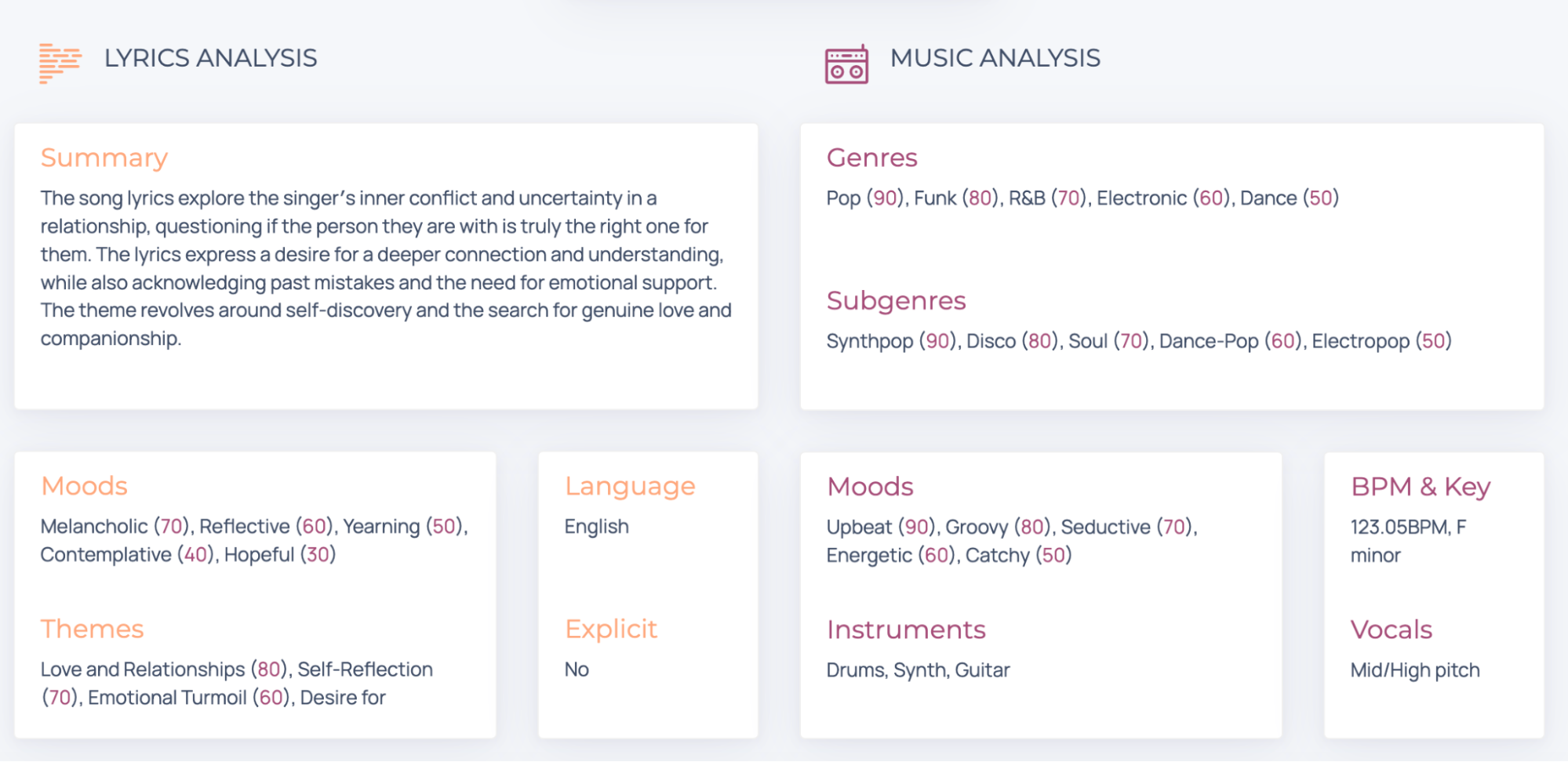Screen dimensions: 1568x762
Task: Expand the music Moods section
Action: 871,486
